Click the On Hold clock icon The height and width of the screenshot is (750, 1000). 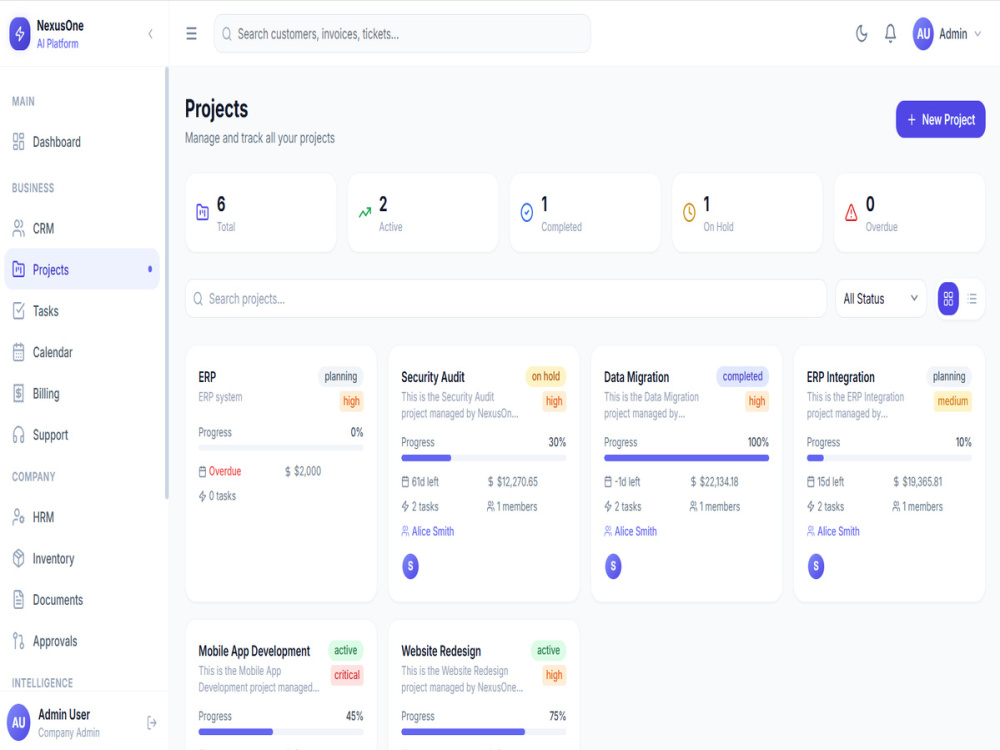(x=689, y=212)
